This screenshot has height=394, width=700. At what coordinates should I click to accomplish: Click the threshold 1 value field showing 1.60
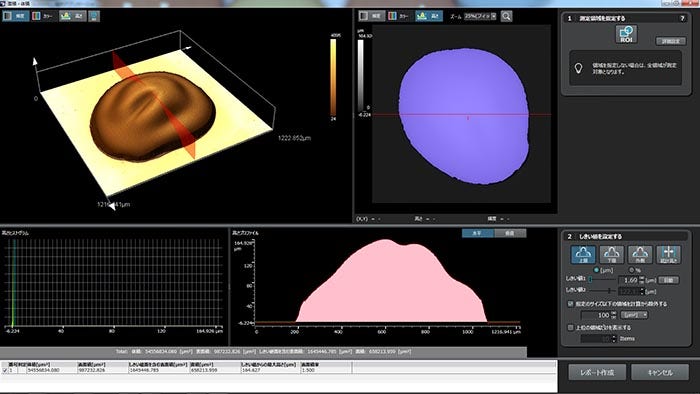[x=629, y=280]
